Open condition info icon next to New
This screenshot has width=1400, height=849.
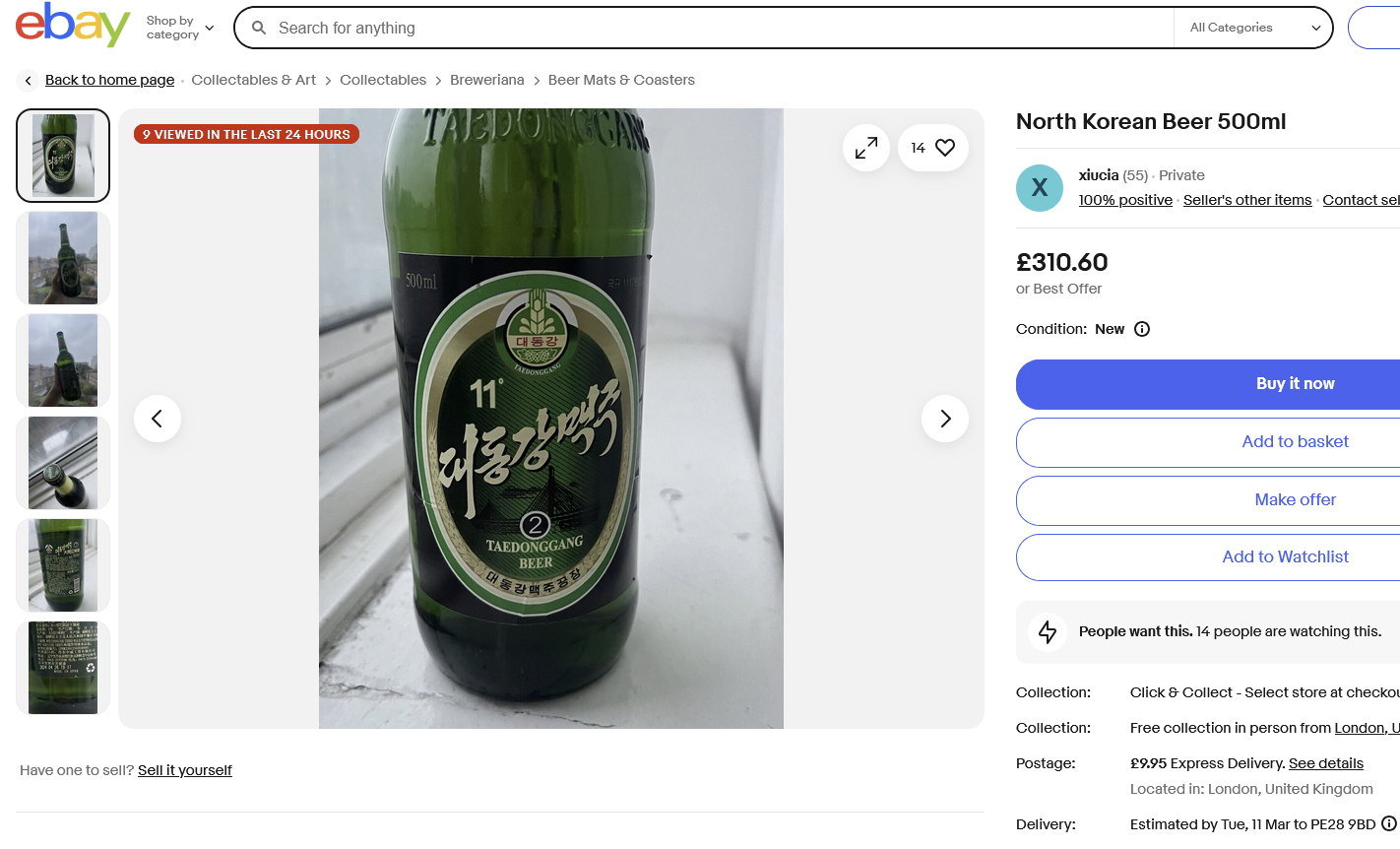pos(1142,329)
